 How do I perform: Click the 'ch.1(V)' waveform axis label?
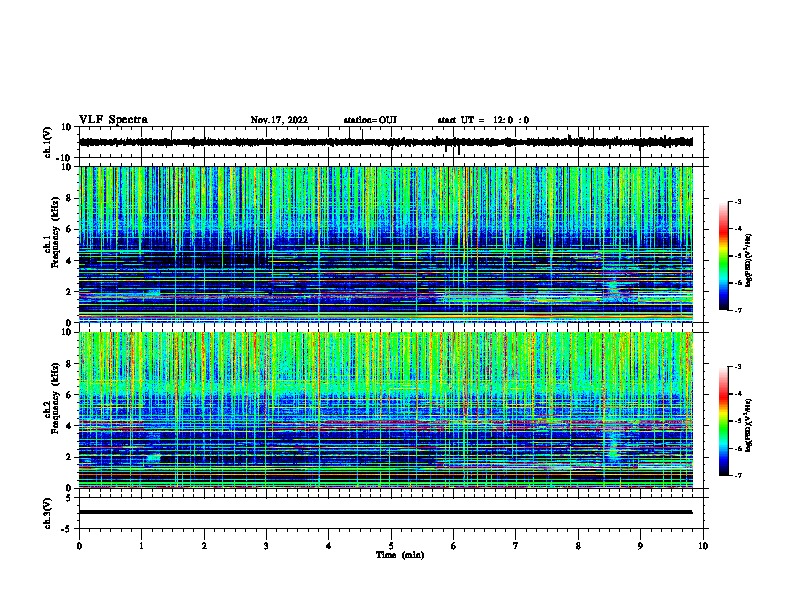coord(48,142)
